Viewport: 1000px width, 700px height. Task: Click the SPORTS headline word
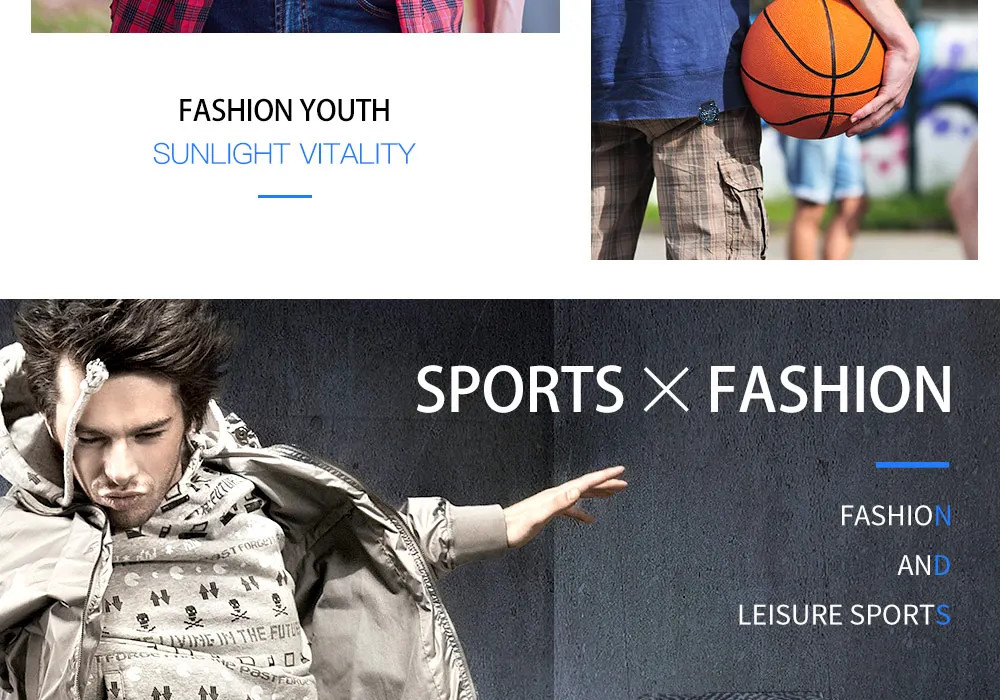tap(519, 388)
